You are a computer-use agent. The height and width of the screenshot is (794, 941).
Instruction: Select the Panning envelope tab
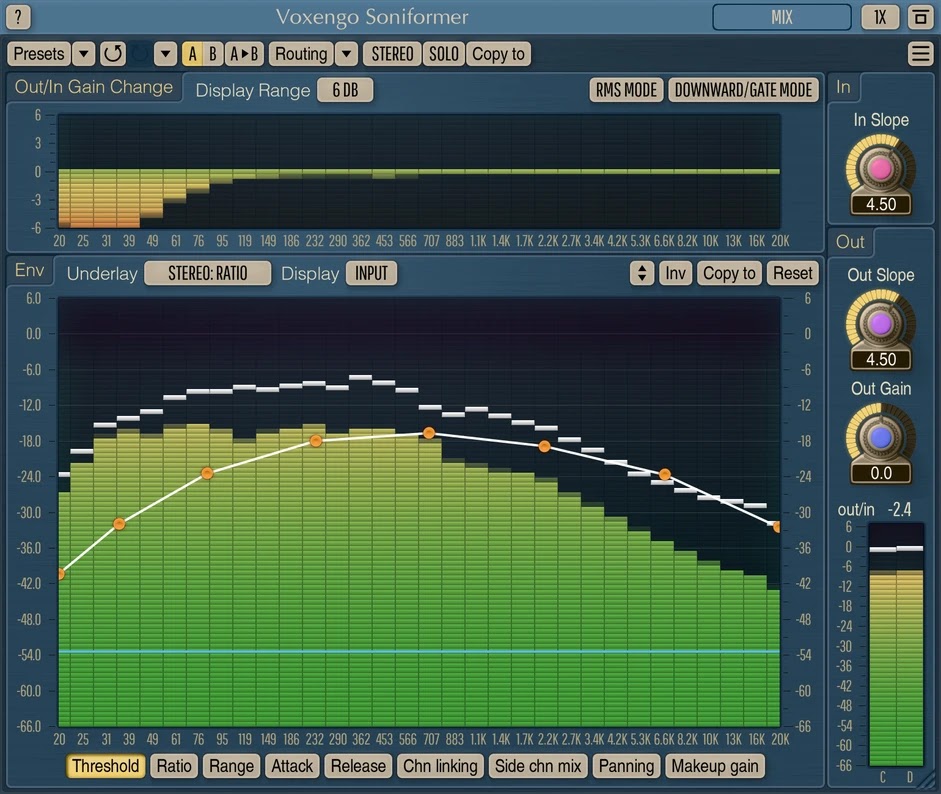(x=627, y=766)
